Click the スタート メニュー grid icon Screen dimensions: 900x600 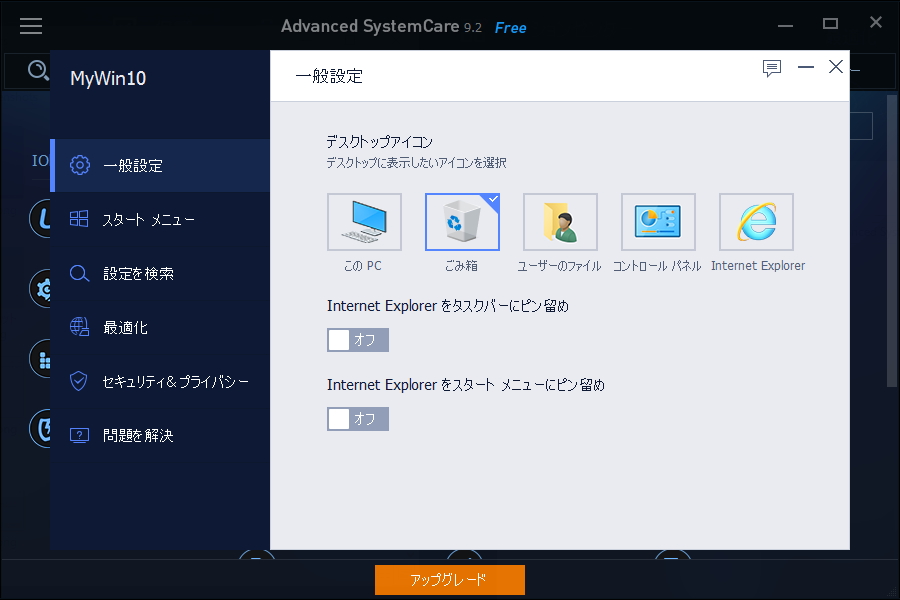(80, 219)
